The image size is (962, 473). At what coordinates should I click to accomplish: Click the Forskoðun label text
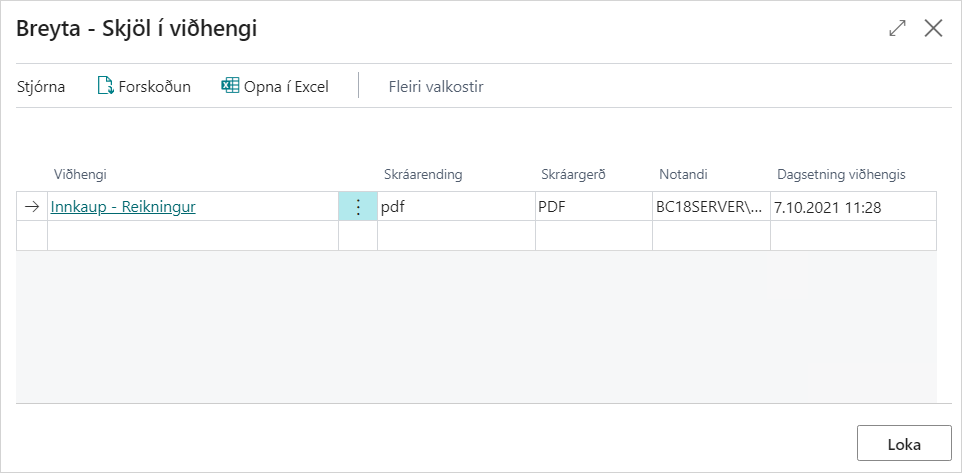[154, 87]
